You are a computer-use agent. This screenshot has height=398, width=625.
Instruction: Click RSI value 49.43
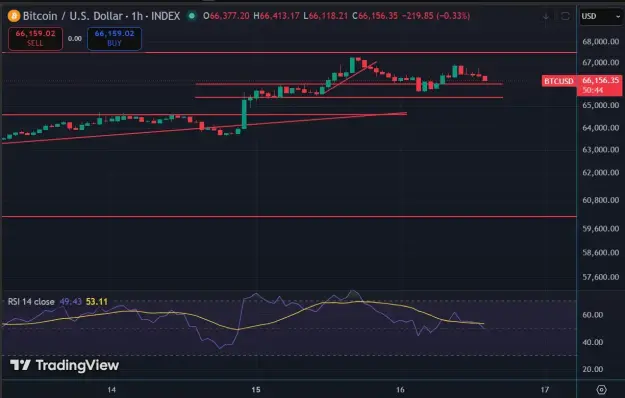click(71, 302)
